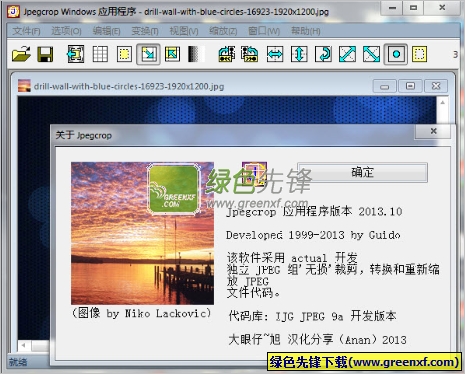Click the vertical scrollbar up arrow

pos(442,103)
